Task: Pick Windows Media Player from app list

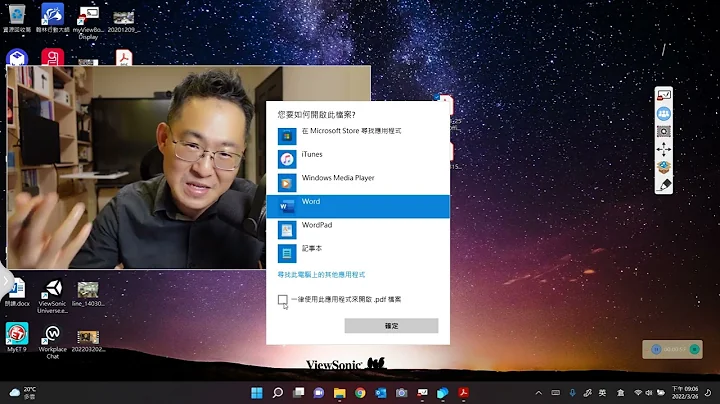Action: pyautogui.click(x=358, y=183)
